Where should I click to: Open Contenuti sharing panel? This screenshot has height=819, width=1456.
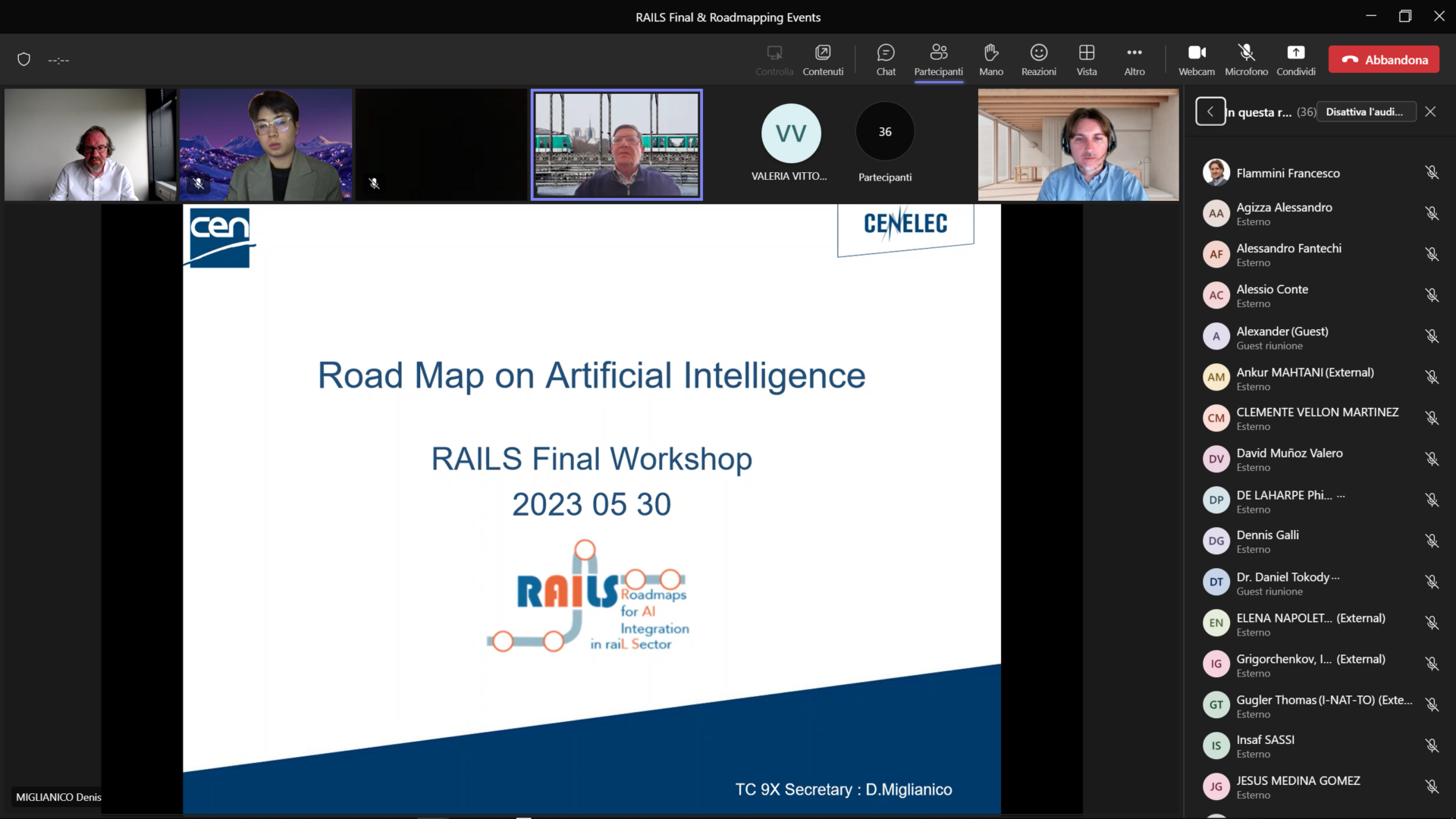pyautogui.click(x=823, y=59)
